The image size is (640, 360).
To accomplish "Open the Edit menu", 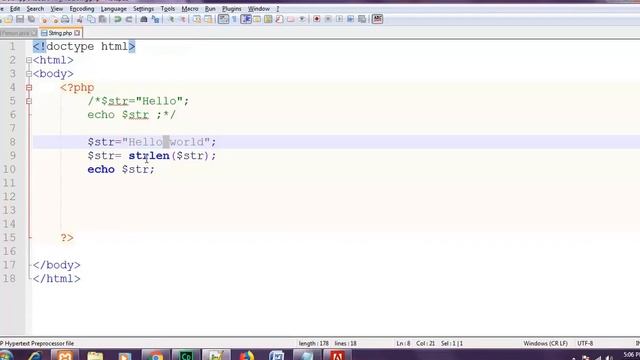I will click(x=15, y=9).
